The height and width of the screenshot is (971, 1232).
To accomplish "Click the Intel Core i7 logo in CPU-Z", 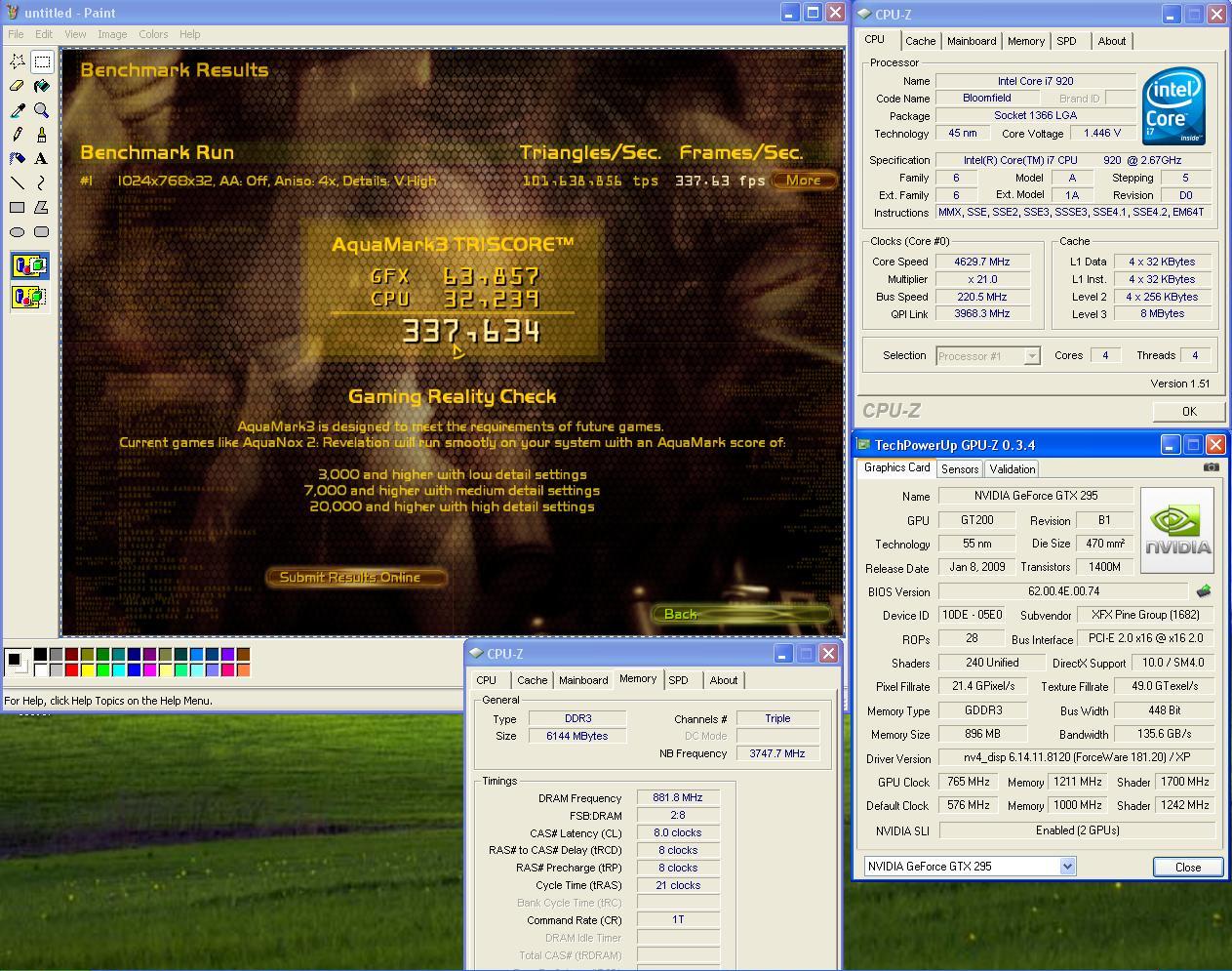I will tap(1173, 106).
